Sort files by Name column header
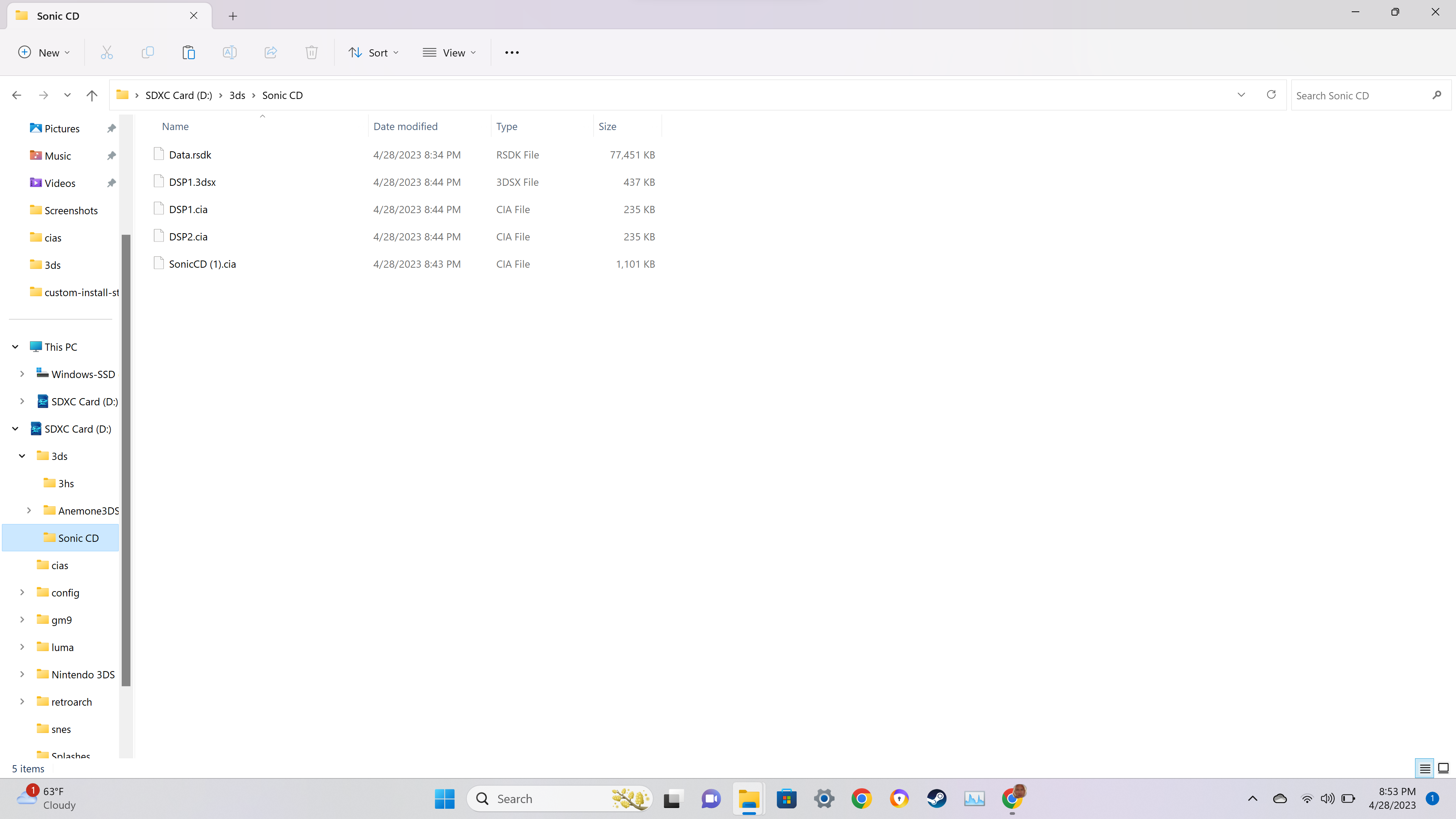Image resolution: width=1456 pixels, height=819 pixels. 175,127
